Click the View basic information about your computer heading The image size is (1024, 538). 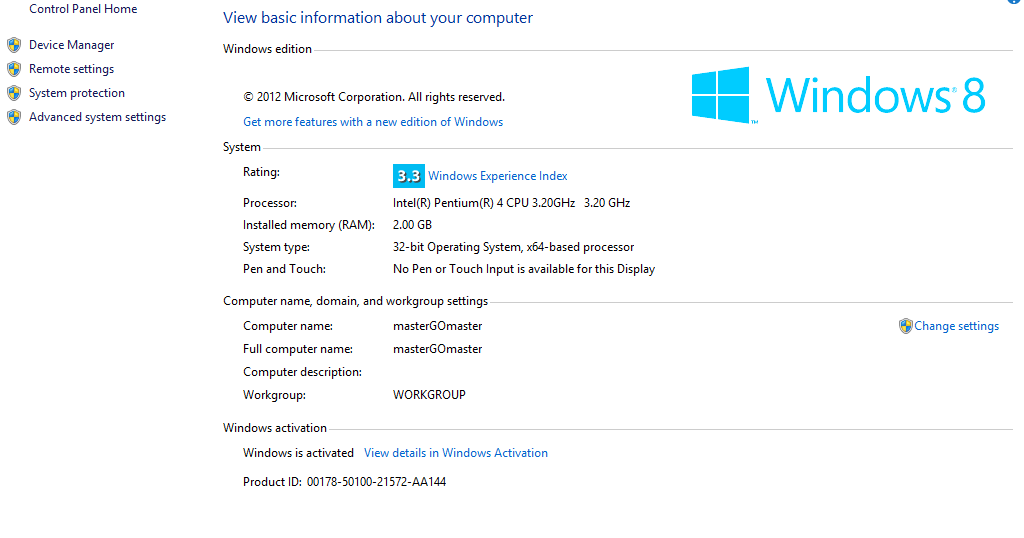377,18
